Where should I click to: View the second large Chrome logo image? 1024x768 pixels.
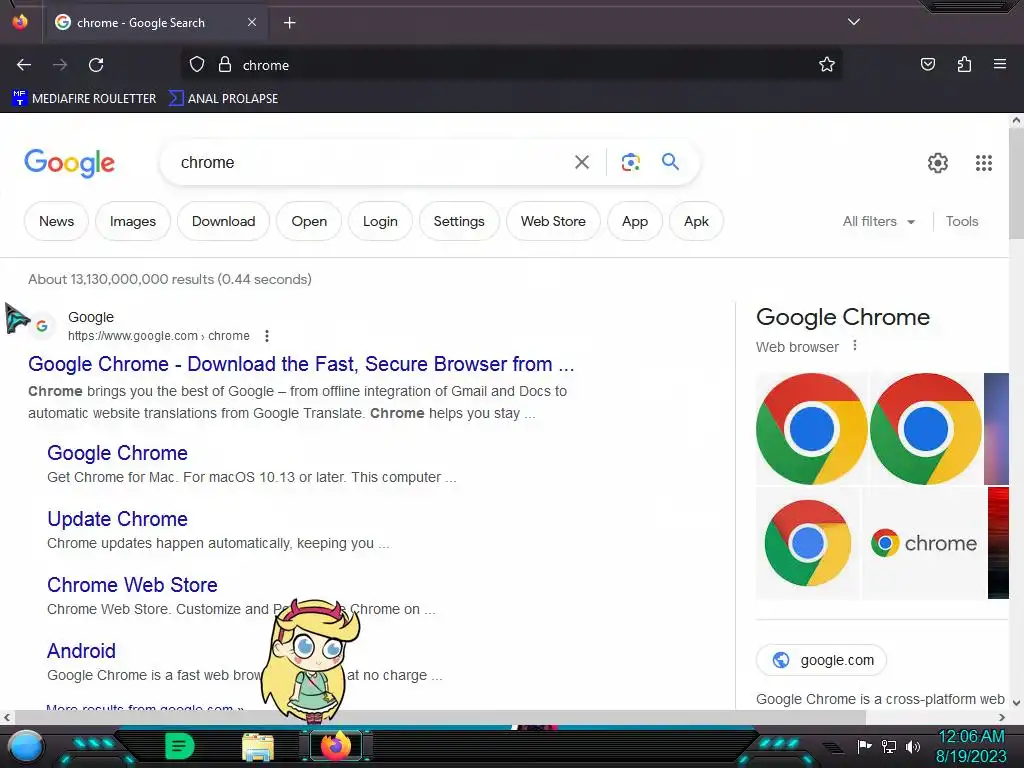click(x=926, y=428)
